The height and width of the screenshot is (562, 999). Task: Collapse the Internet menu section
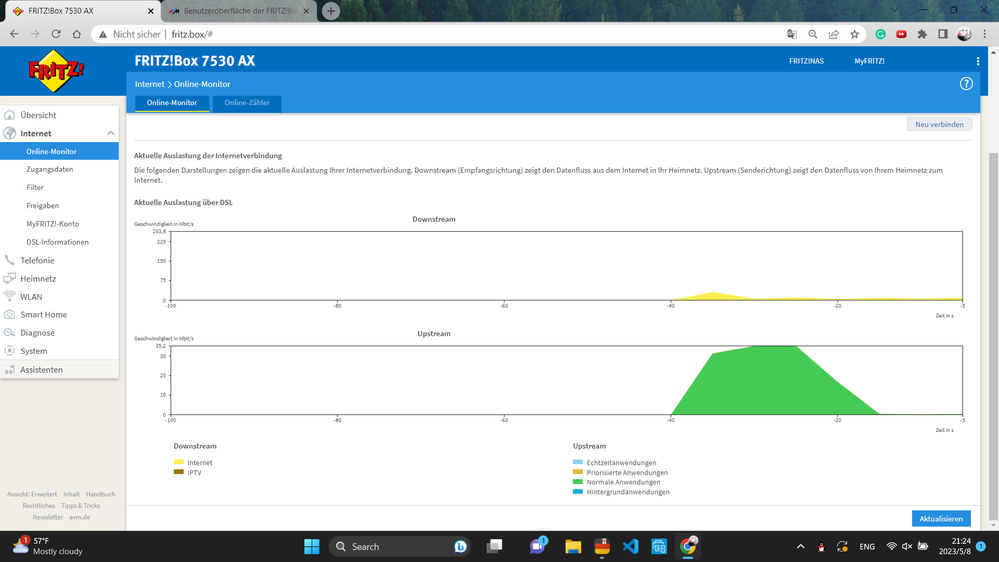[x=110, y=133]
